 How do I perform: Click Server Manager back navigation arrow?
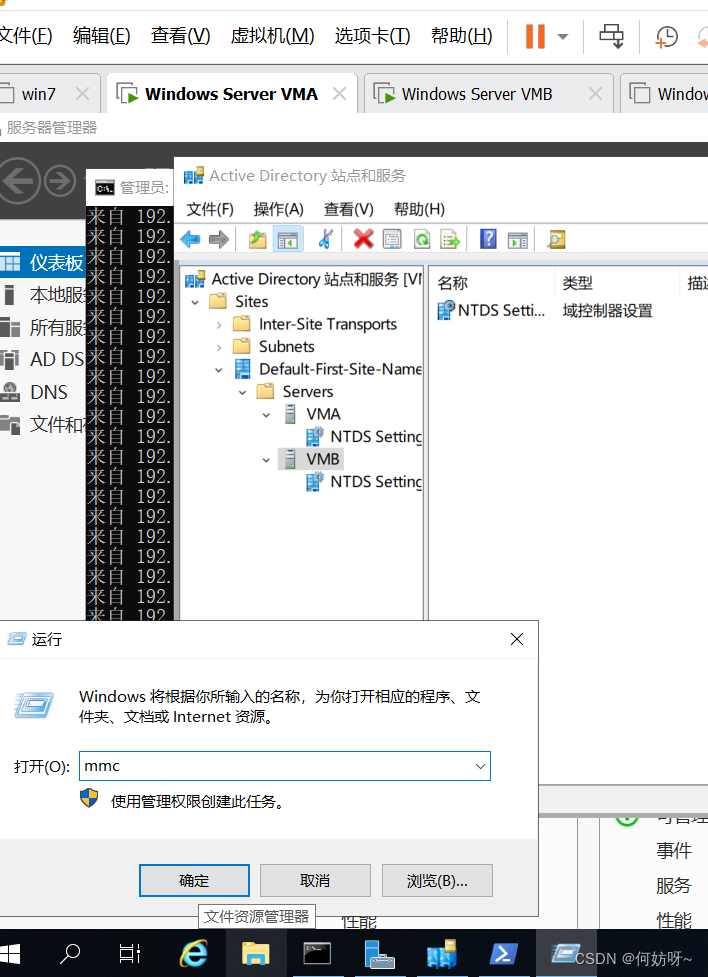click(19, 181)
